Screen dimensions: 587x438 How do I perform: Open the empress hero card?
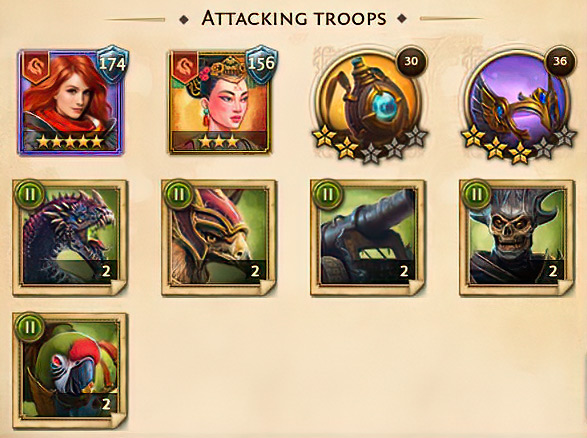219,102
